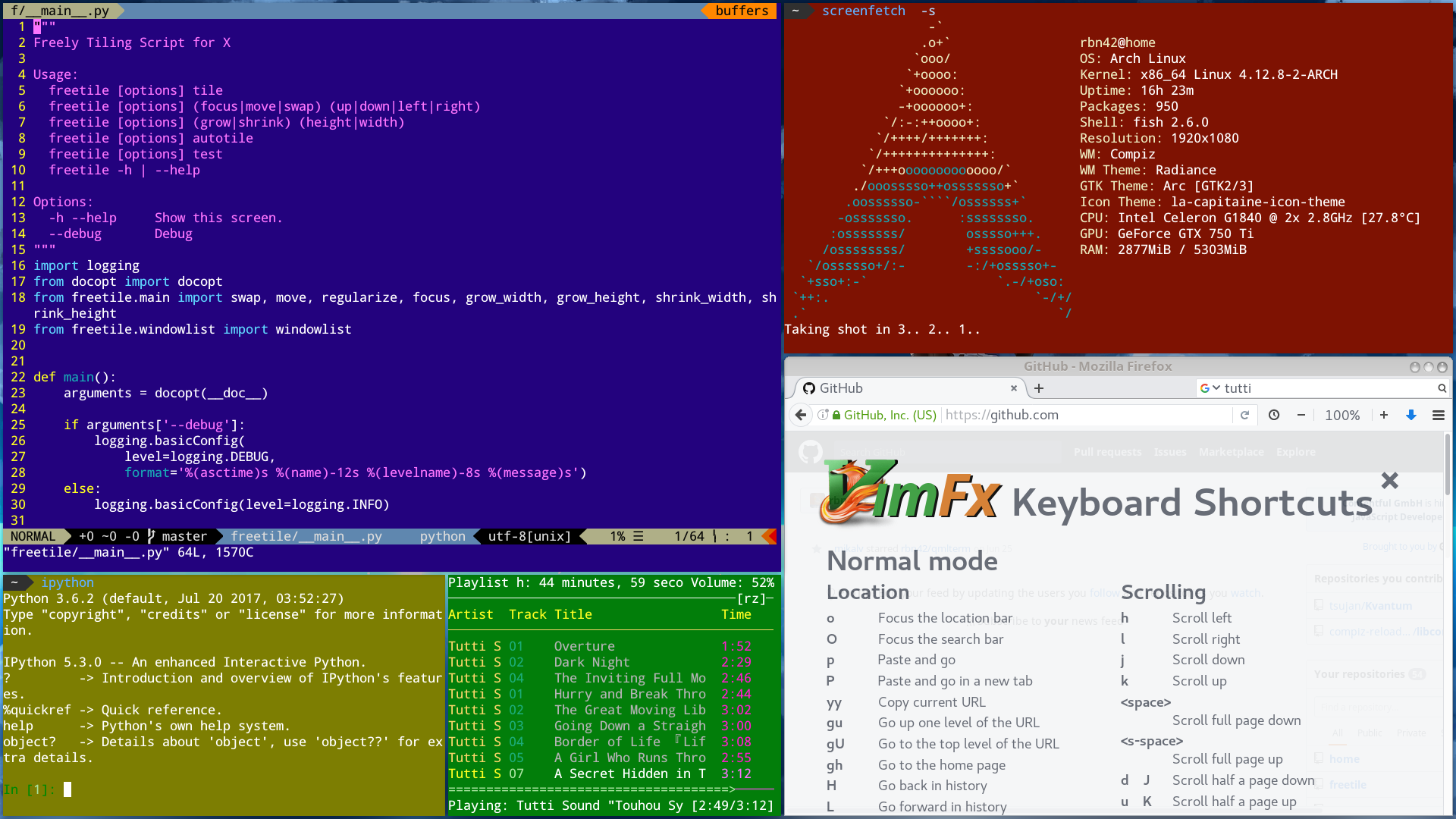Open the Firefox hamburger menu

(x=1439, y=415)
